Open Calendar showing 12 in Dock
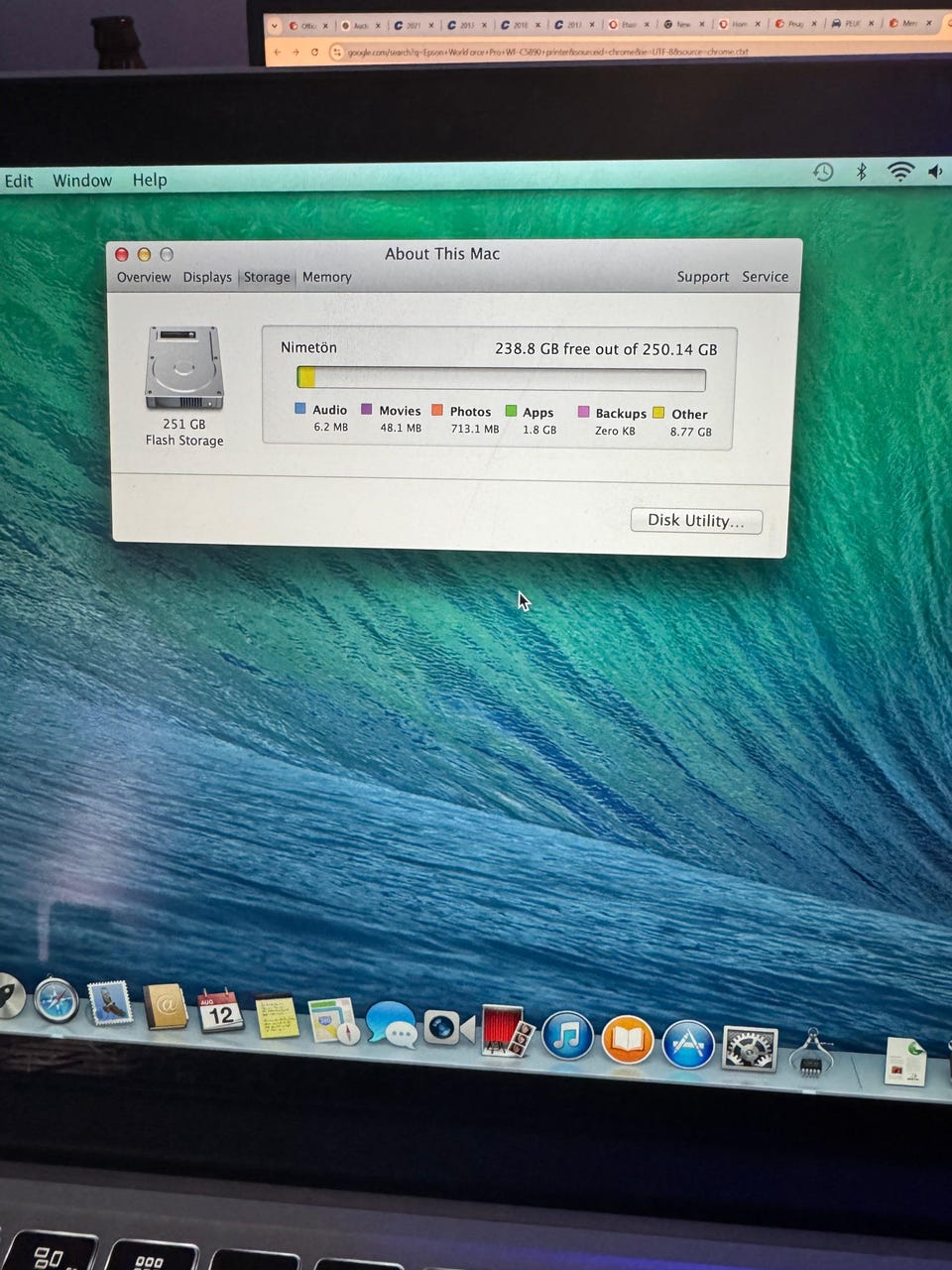The height and width of the screenshot is (1270, 952). (x=220, y=1012)
